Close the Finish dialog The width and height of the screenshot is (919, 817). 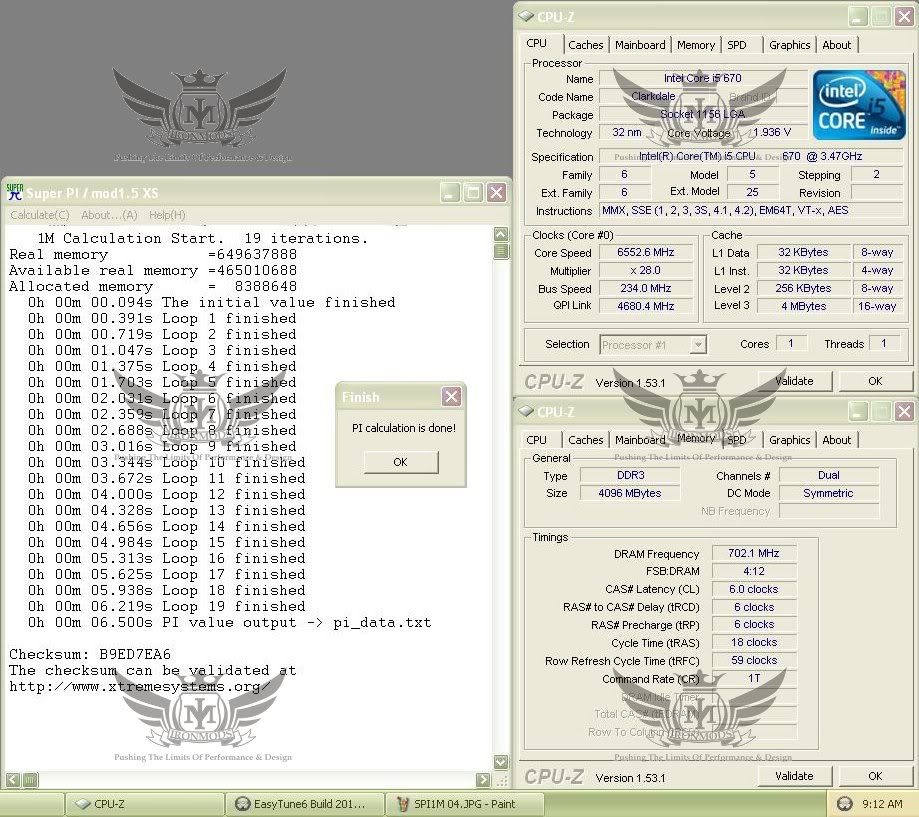(451, 397)
